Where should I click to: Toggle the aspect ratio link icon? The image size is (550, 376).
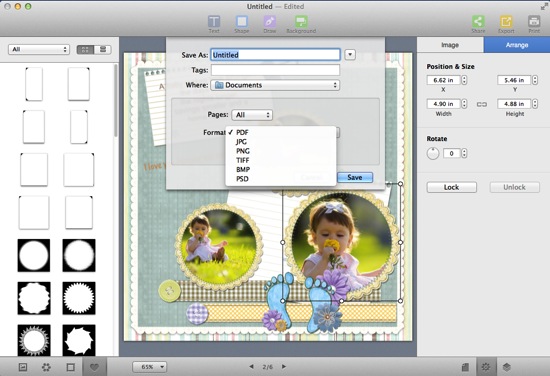coord(482,104)
